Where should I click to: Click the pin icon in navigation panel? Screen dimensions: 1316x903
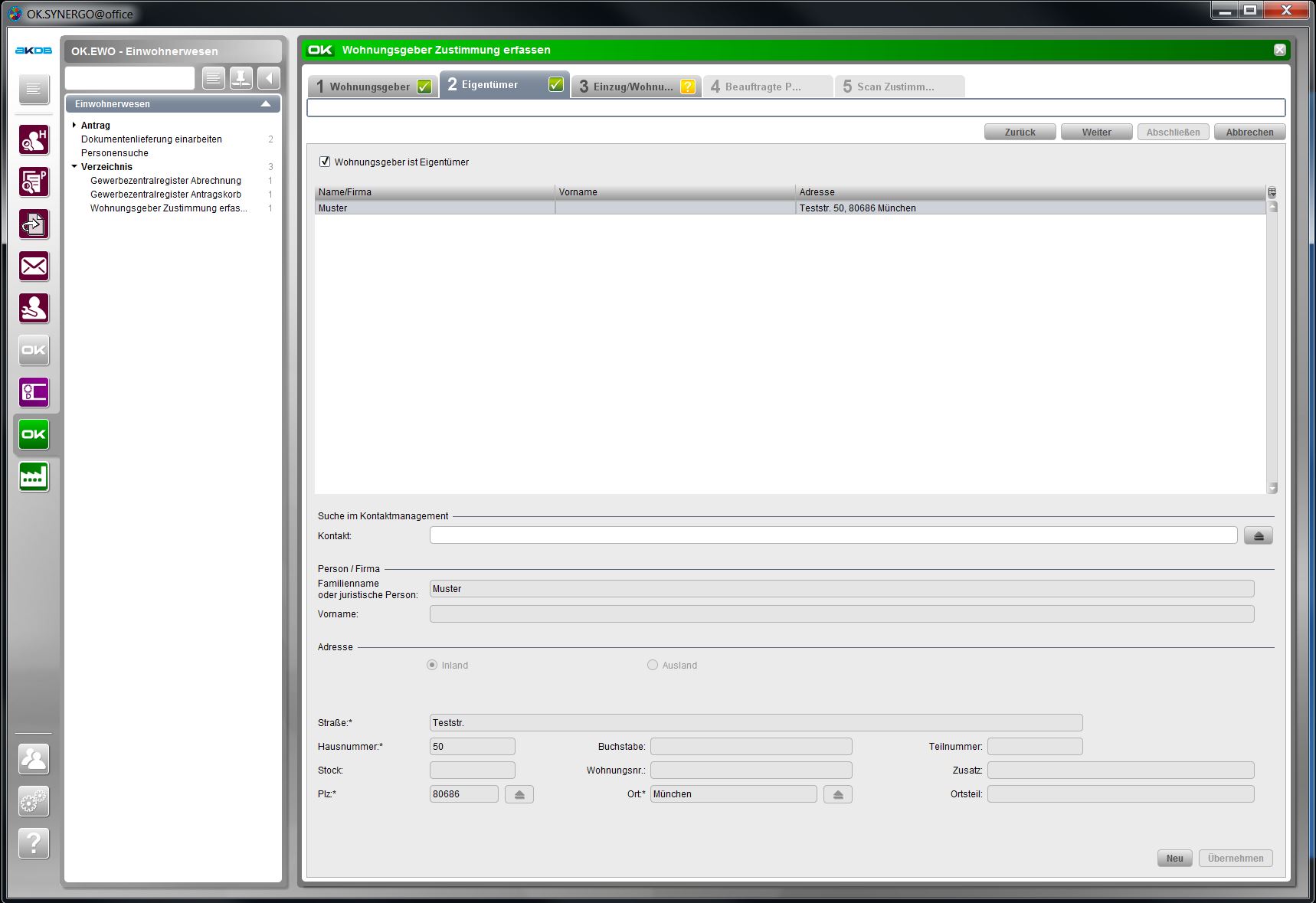(241, 78)
